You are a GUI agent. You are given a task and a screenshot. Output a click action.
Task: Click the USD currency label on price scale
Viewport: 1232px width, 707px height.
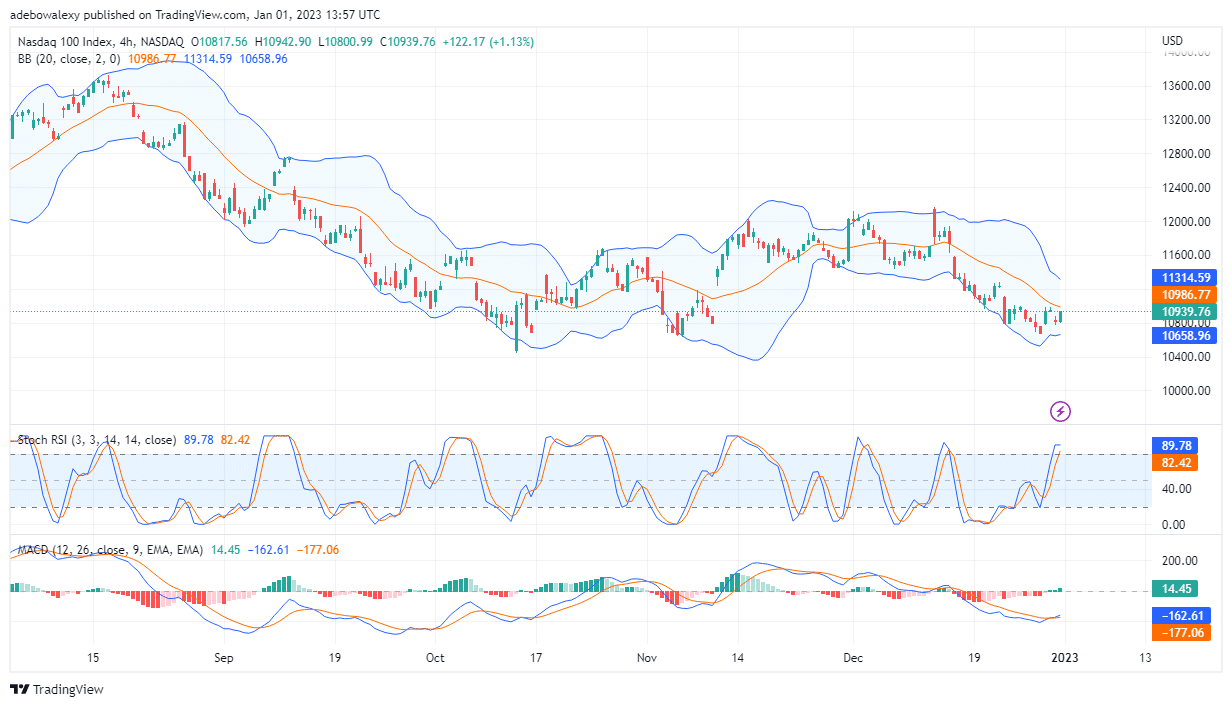coord(1173,40)
